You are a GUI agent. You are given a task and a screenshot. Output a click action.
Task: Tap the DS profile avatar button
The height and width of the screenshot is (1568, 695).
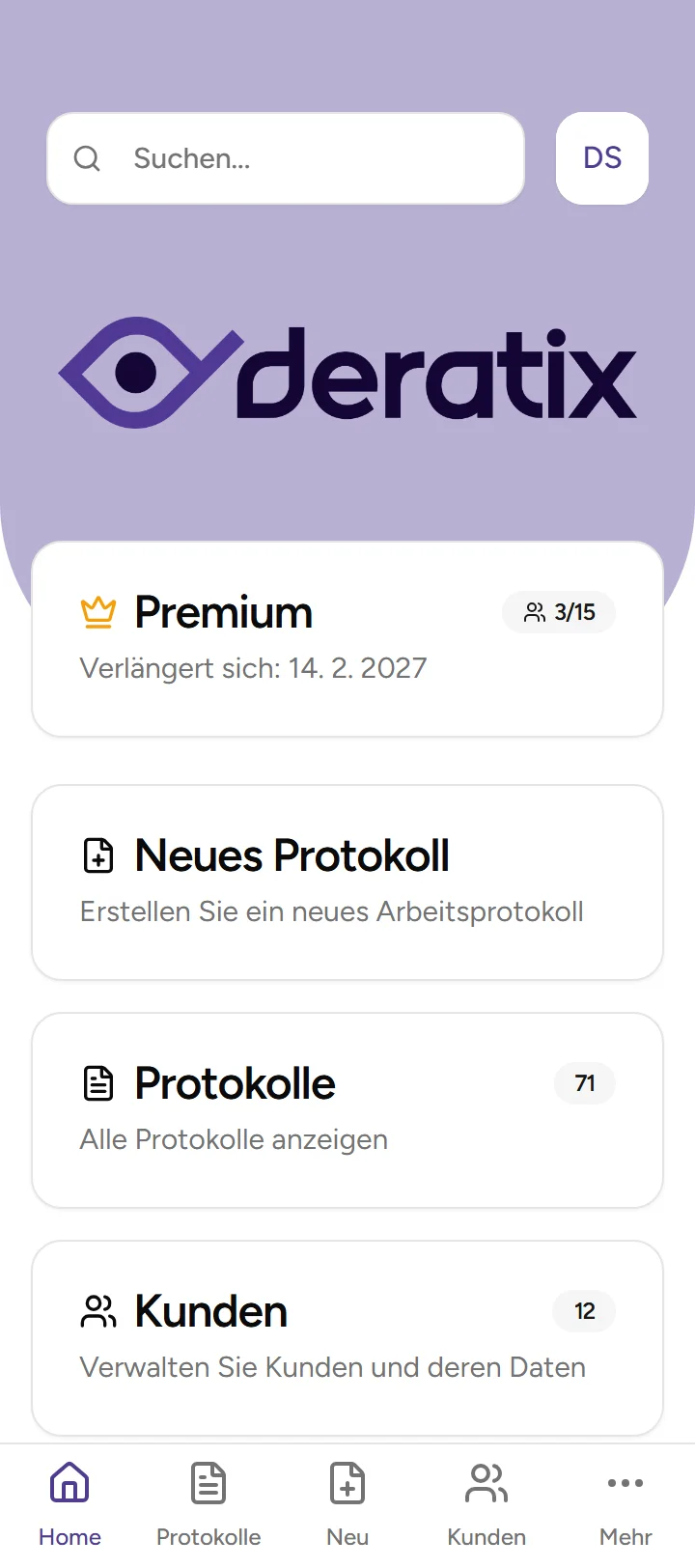[x=601, y=157]
